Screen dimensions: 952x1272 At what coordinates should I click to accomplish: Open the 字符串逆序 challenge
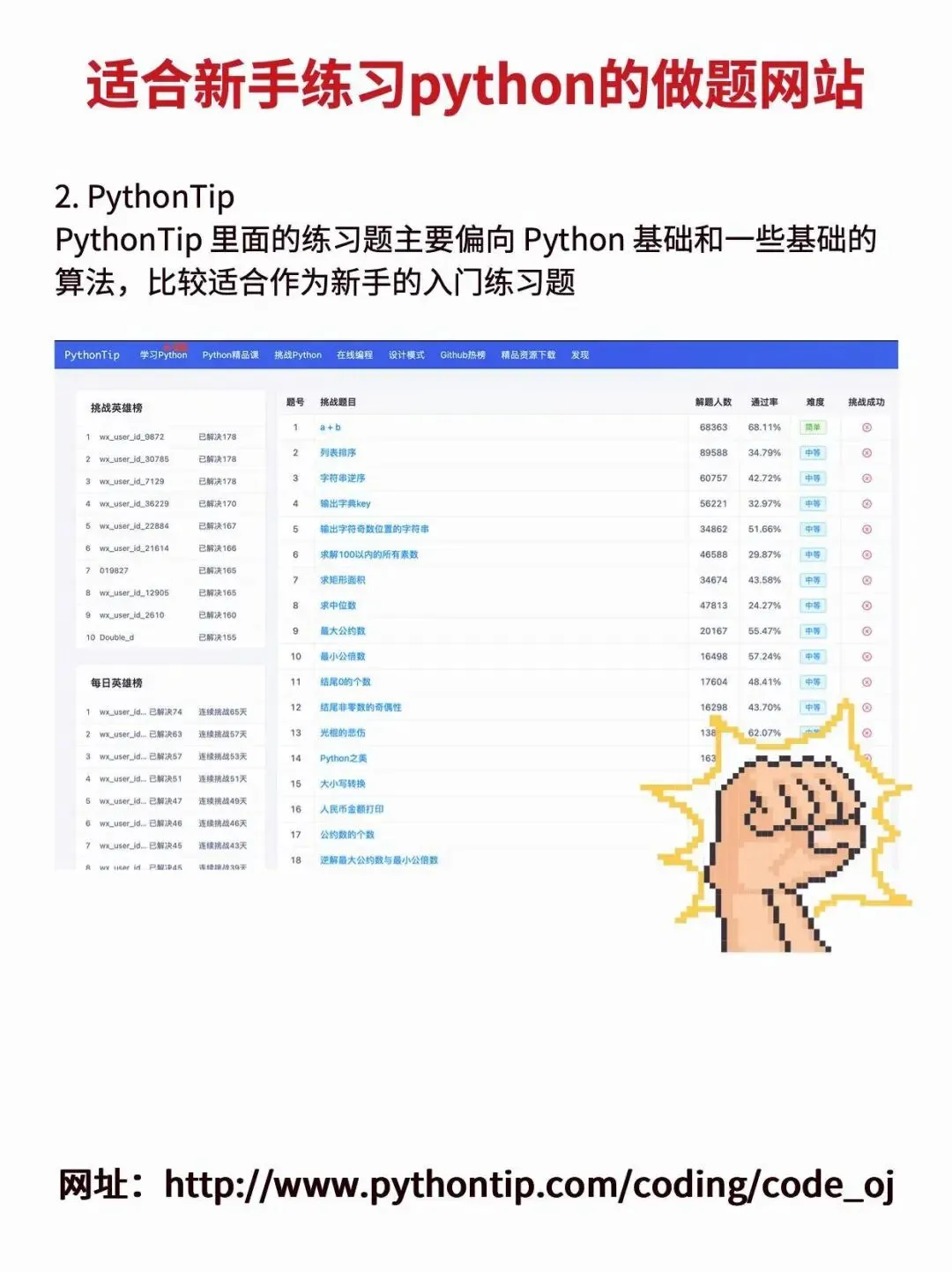(x=342, y=479)
